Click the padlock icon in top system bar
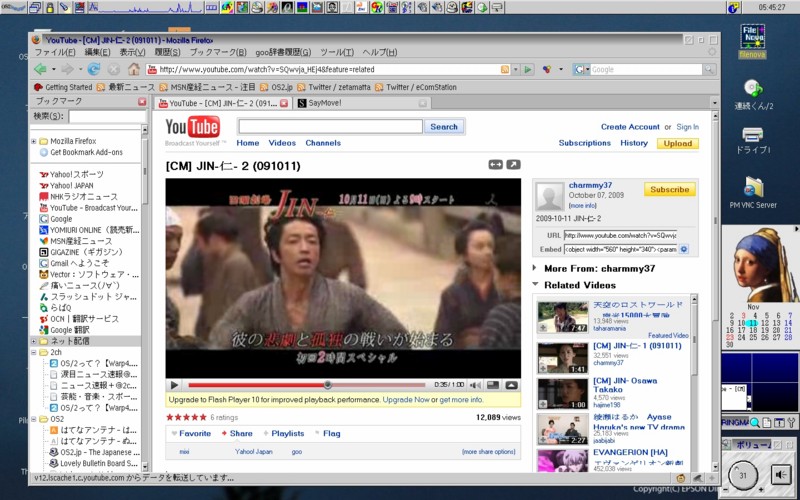Image resolution: width=800 pixels, height=500 pixels. [50, 7]
